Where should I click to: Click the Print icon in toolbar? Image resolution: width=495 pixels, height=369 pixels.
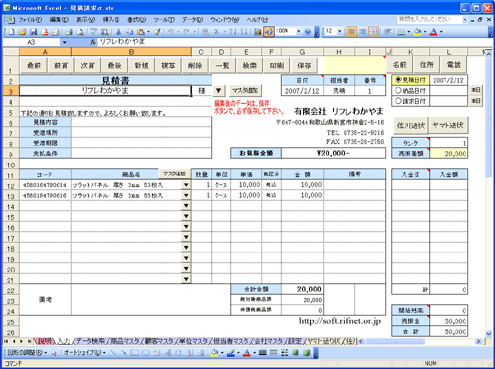[69, 32]
